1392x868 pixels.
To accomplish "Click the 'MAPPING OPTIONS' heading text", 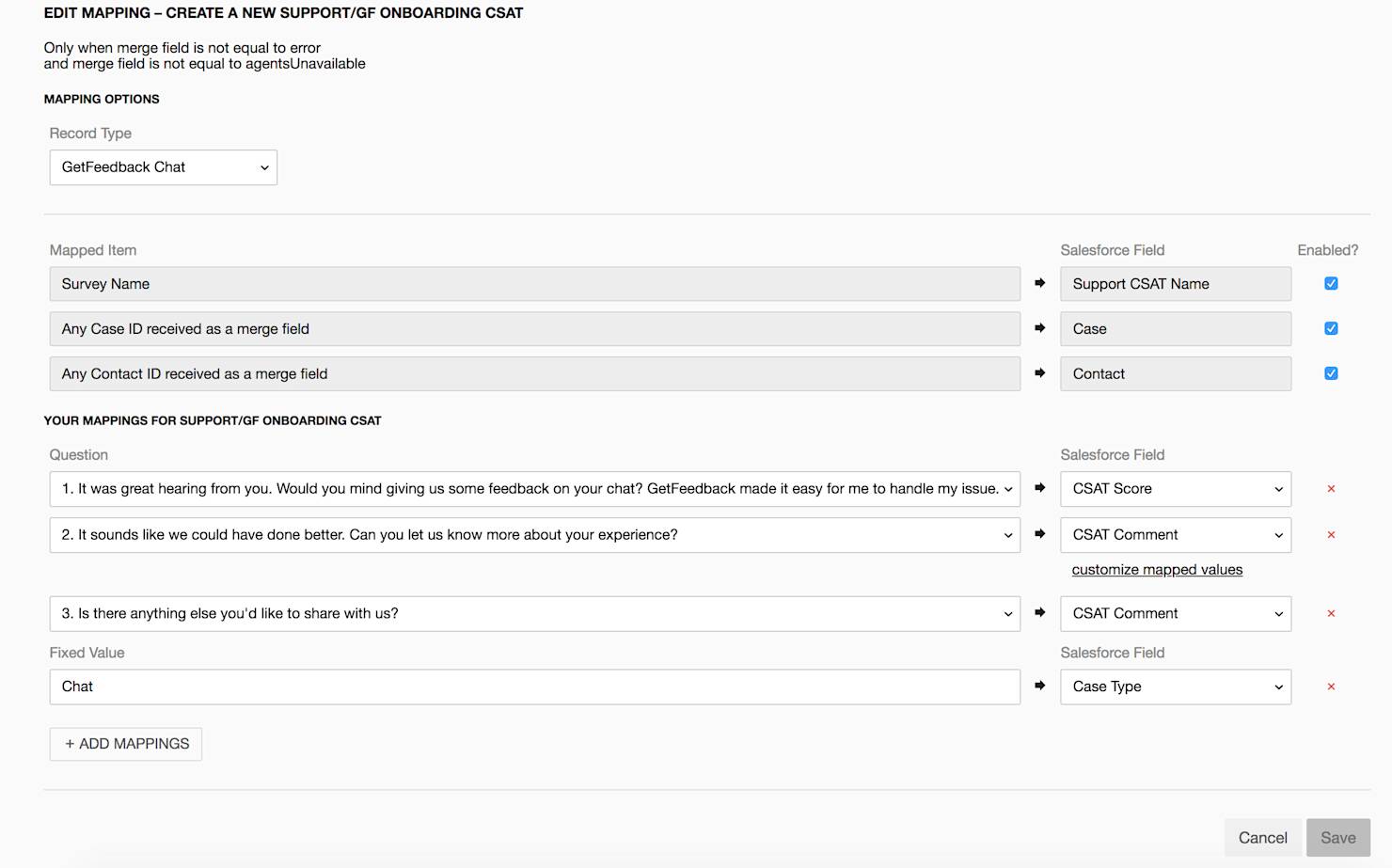I will coord(102,99).
